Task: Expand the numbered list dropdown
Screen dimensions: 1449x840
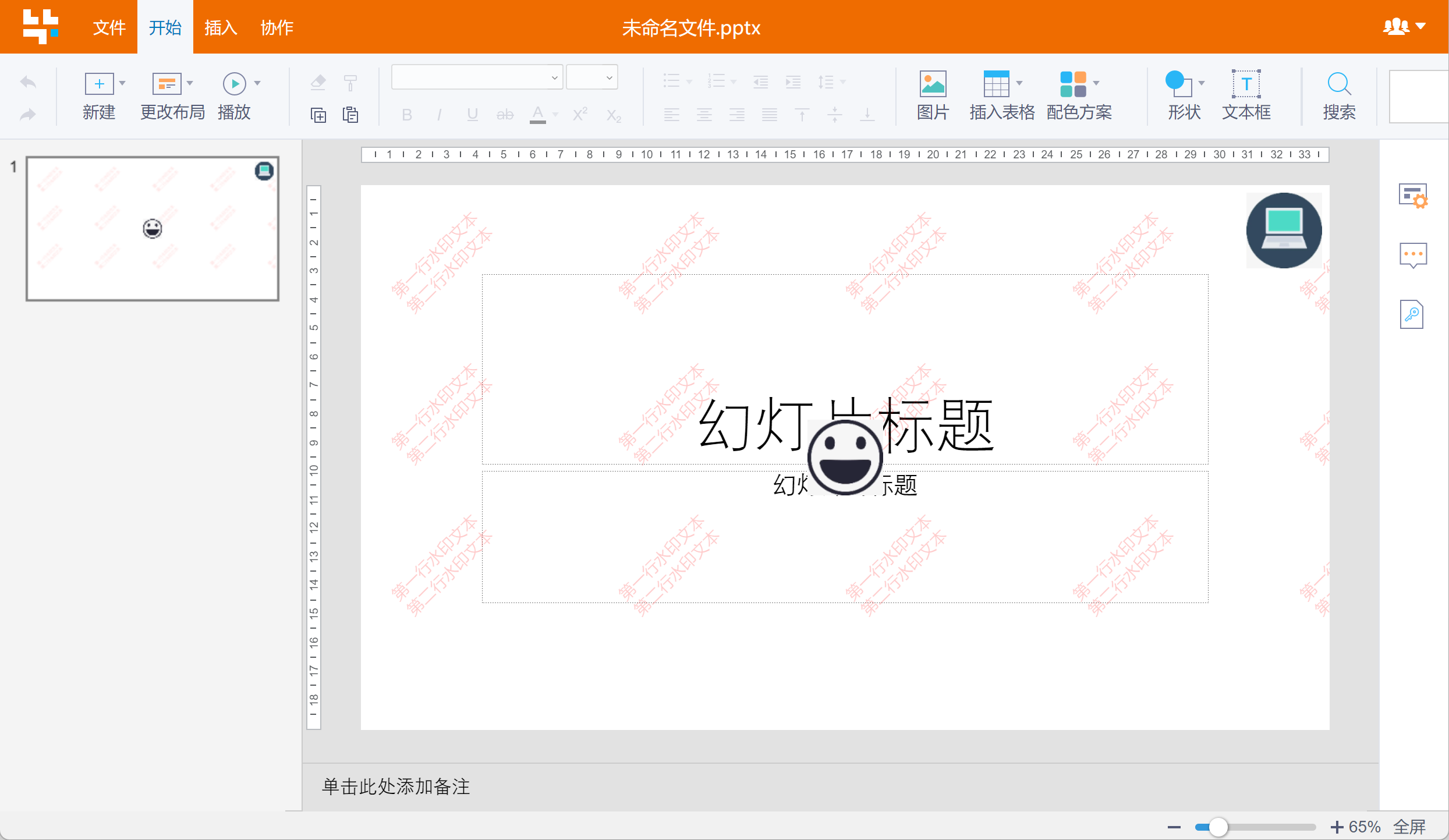Action: (734, 82)
